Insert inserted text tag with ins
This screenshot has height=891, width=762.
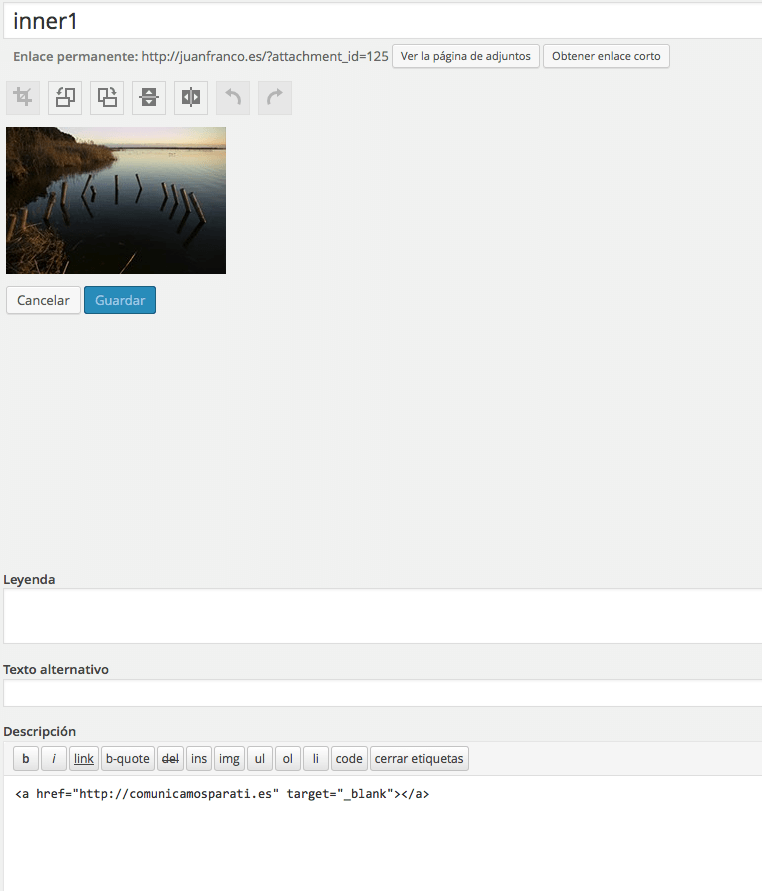point(199,759)
